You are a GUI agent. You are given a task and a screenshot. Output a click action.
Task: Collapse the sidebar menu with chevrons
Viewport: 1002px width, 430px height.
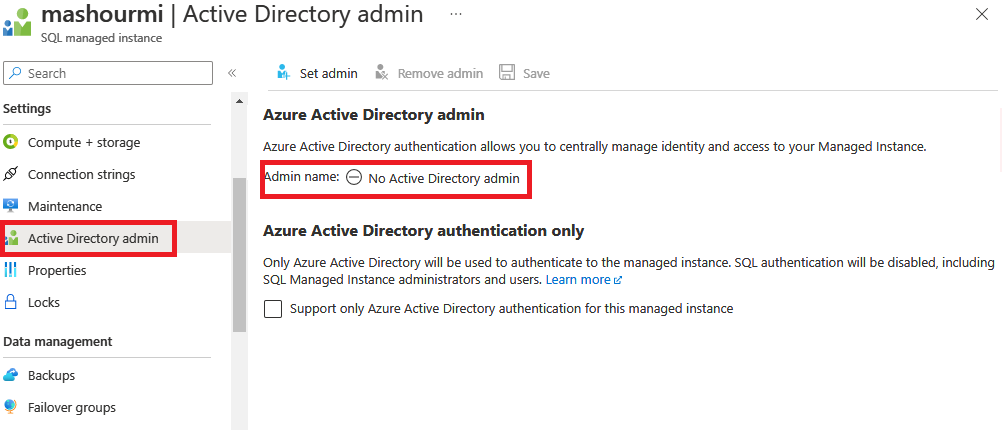(232, 73)
